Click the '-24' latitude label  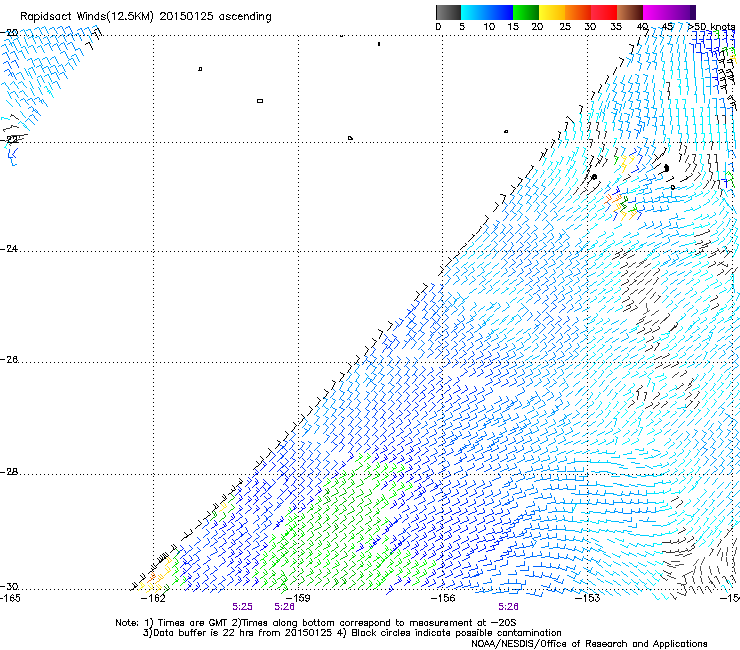pyautogui.click(x=9, y=248)
